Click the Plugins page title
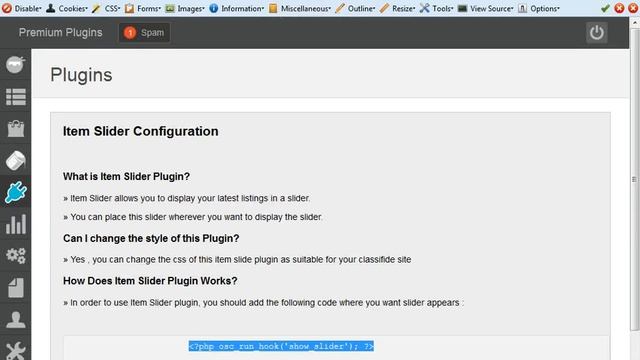Image resolution: width=640 pixels, height=360 pixels. coord(81,75)
